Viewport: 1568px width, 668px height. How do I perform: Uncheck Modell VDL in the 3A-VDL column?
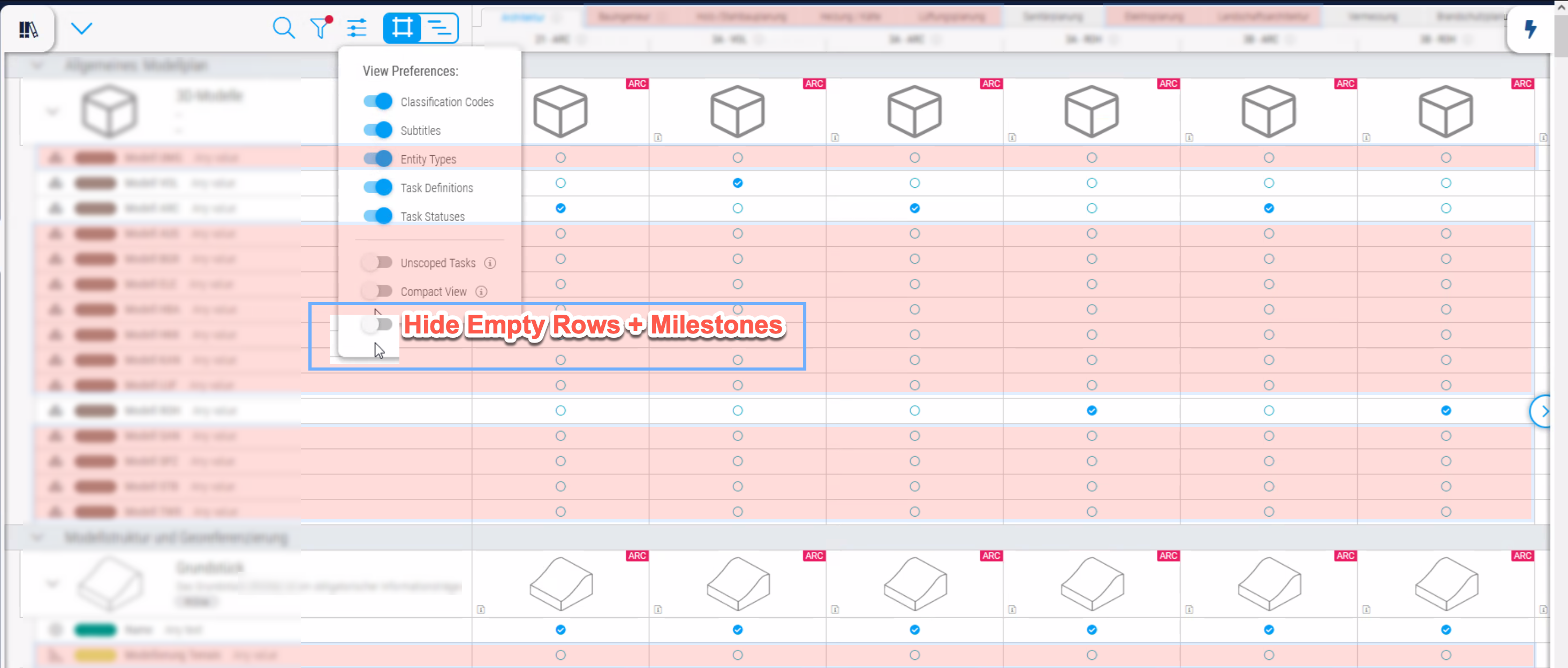click(x=737, y=183)
